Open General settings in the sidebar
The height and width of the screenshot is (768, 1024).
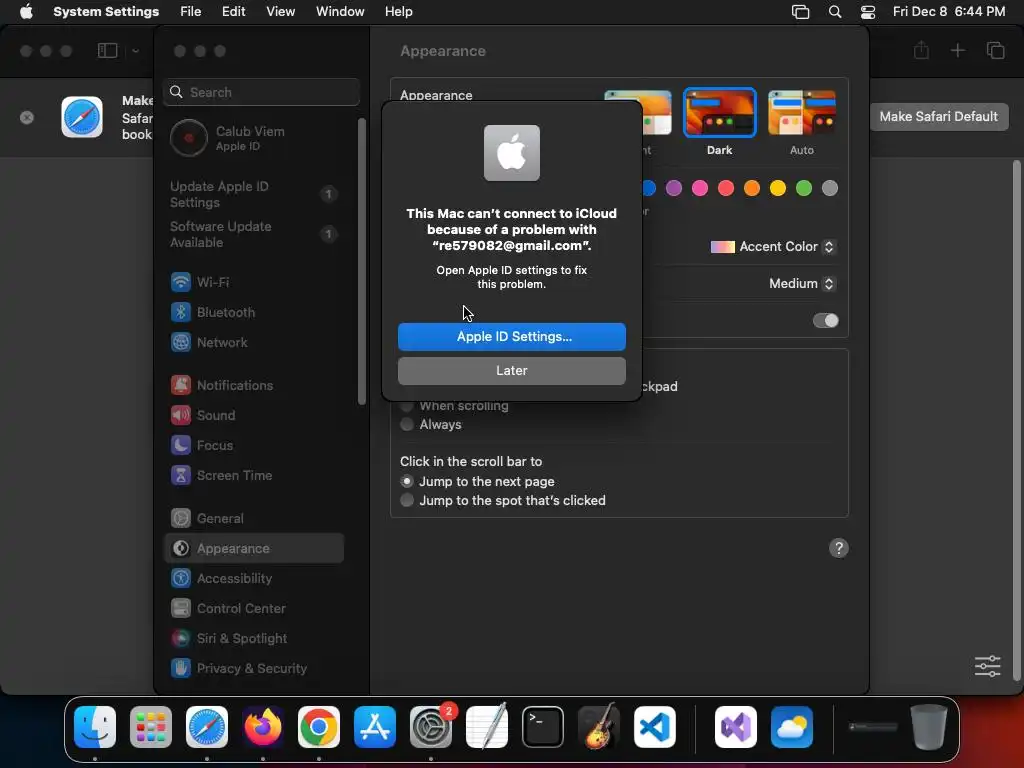pos(254,519)
